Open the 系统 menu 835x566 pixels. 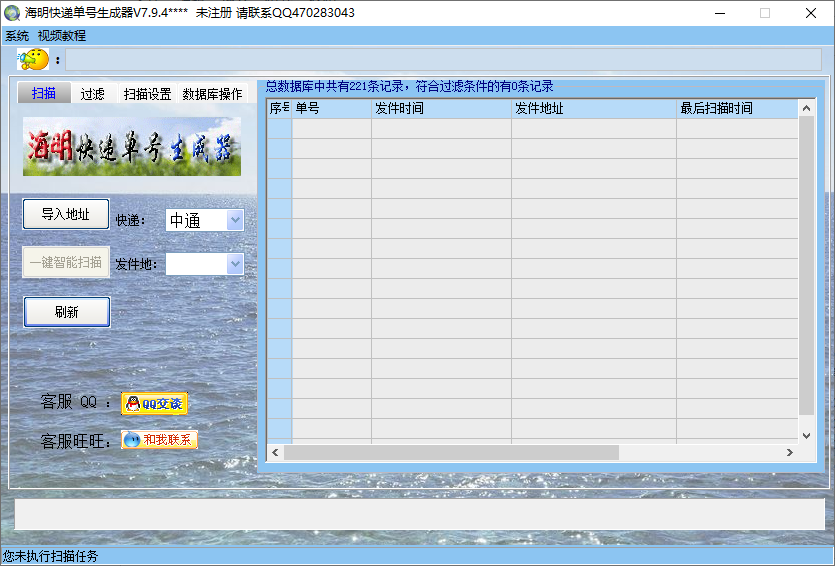click(x=17, y=35)
